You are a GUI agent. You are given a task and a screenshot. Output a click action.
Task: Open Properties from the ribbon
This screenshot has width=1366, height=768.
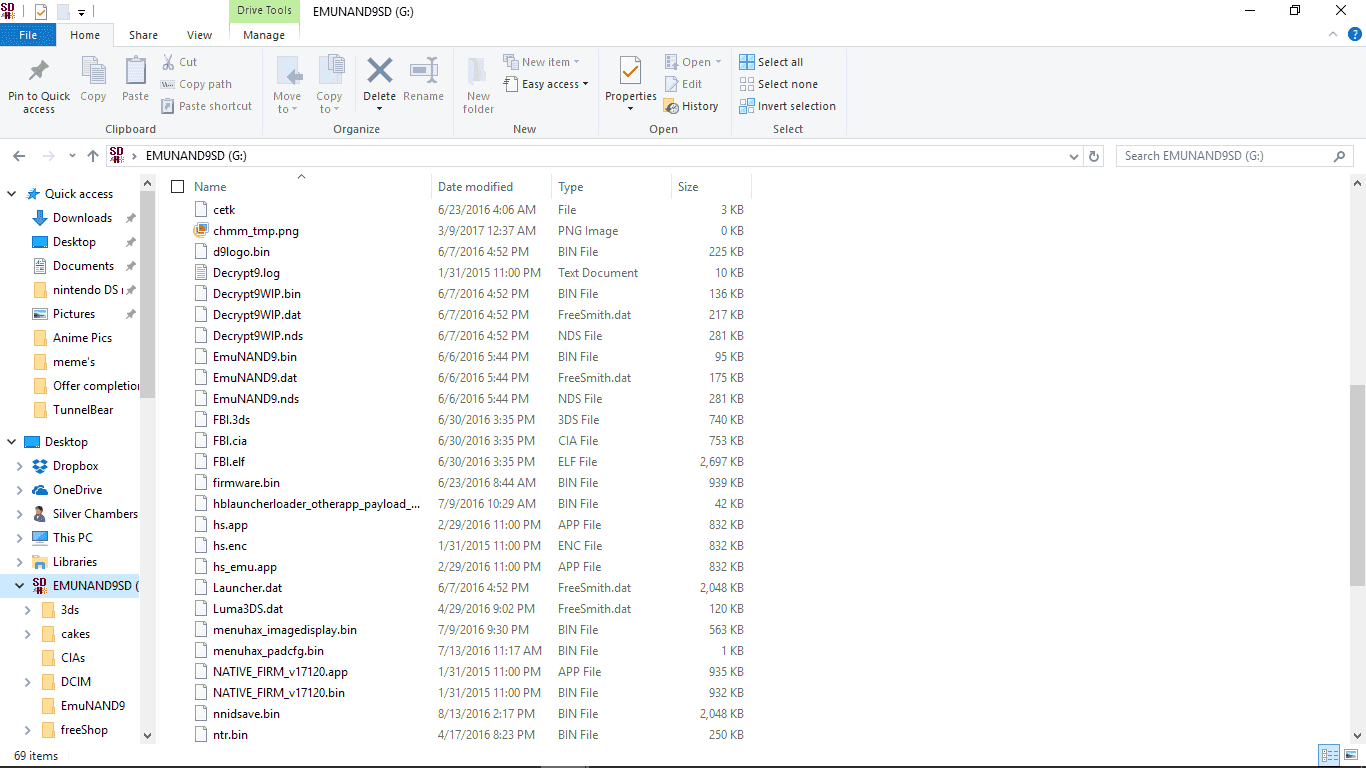click(x=631, y=85)
